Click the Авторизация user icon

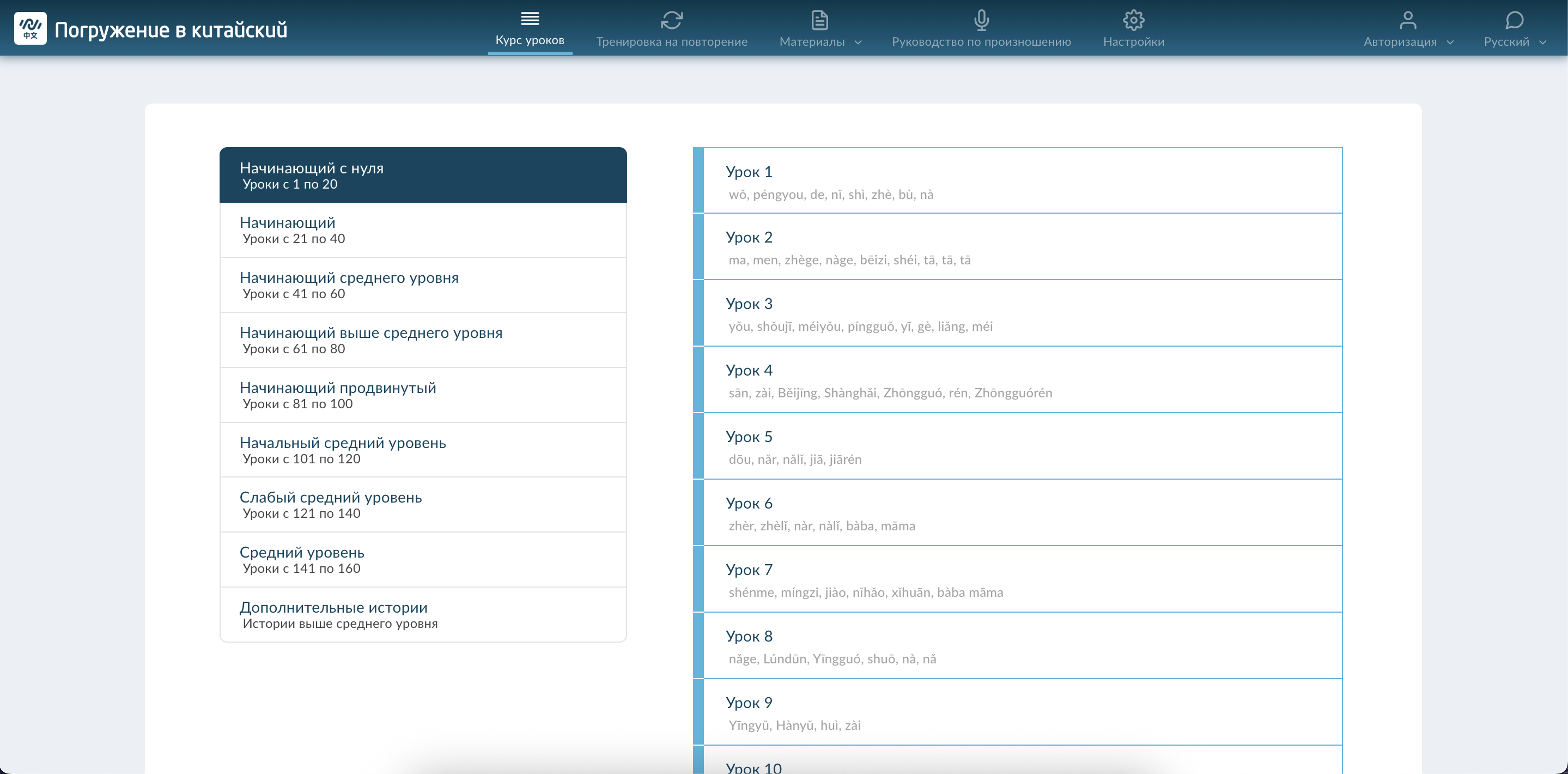click(x=1407, y=20)
